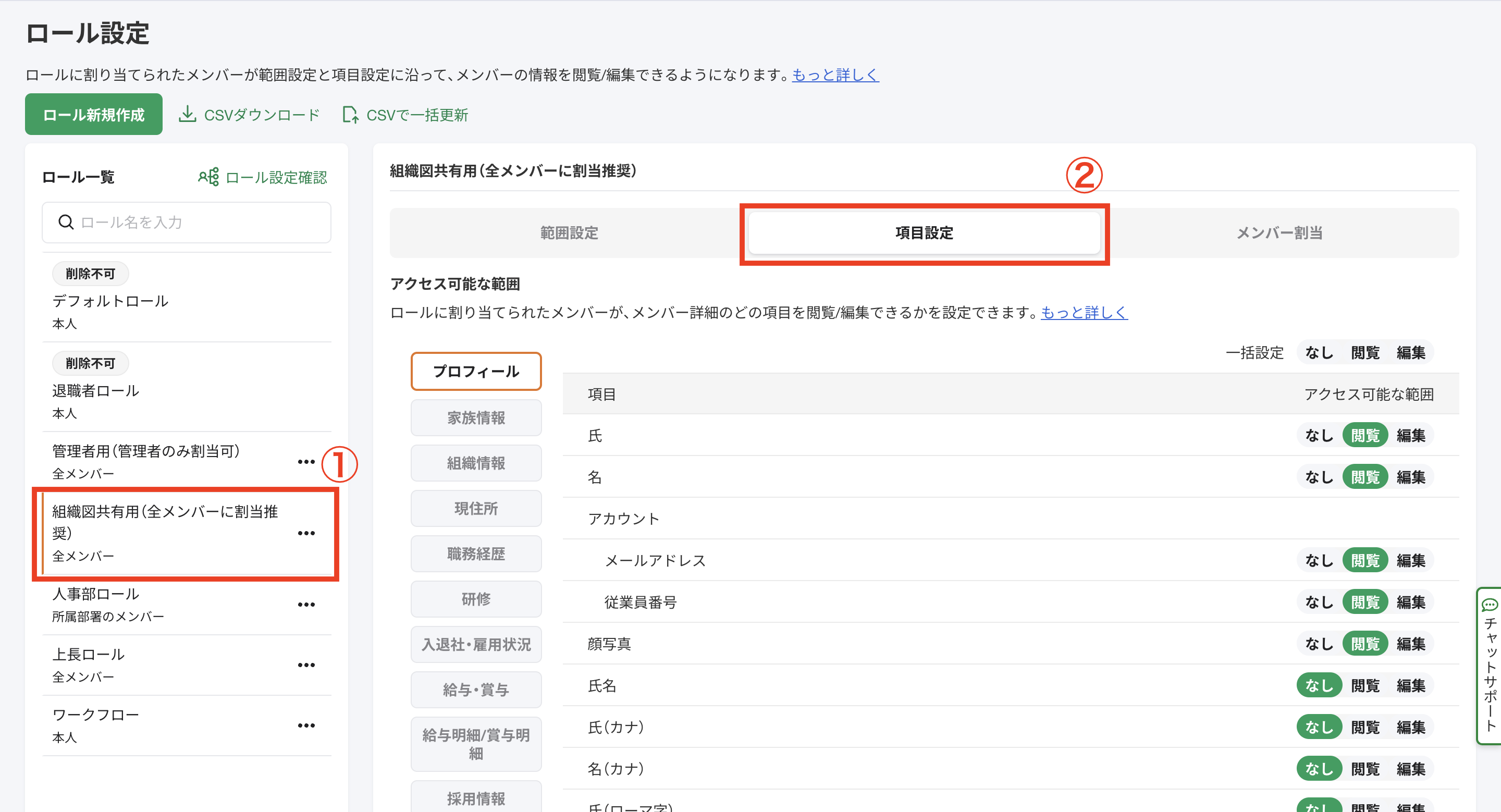Open three-dot menu for ワークフロー role
Image resolution: width=1501 pixels, height=812 pixels.
[x=306, y=726]
